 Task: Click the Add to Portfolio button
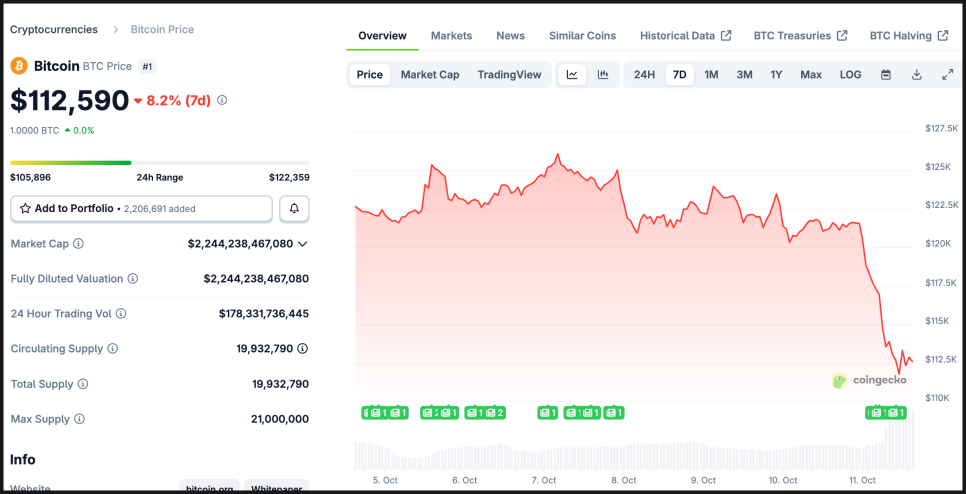coord(141,208)
